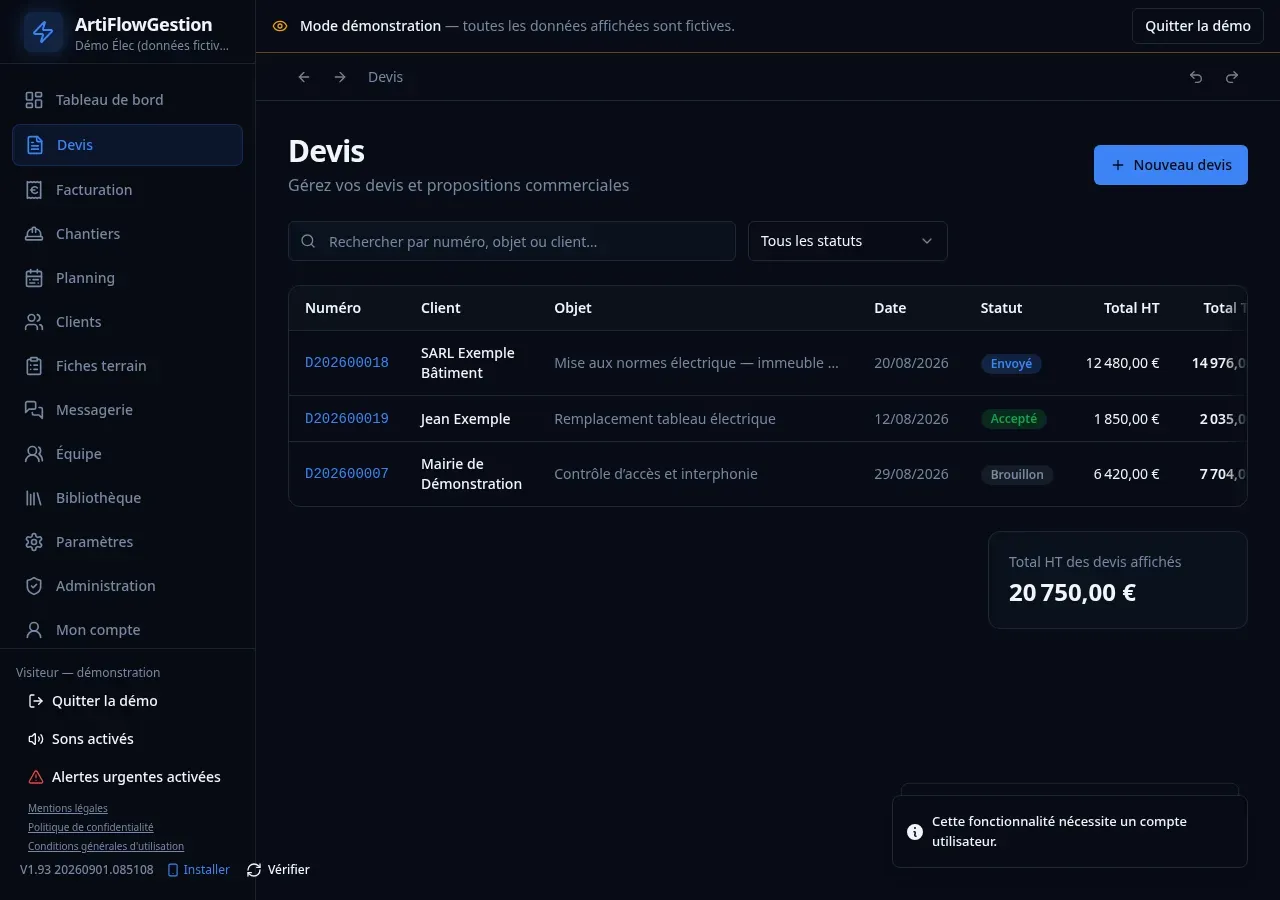Click the Mon compte person icon
Viewport: 1280px width, 900px height.
pos(34,630)
